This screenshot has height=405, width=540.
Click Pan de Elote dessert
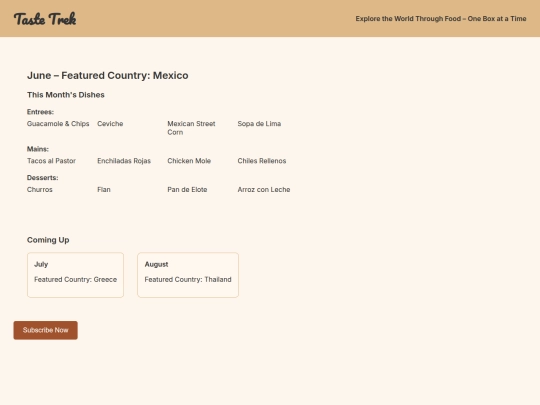(187, 189)
